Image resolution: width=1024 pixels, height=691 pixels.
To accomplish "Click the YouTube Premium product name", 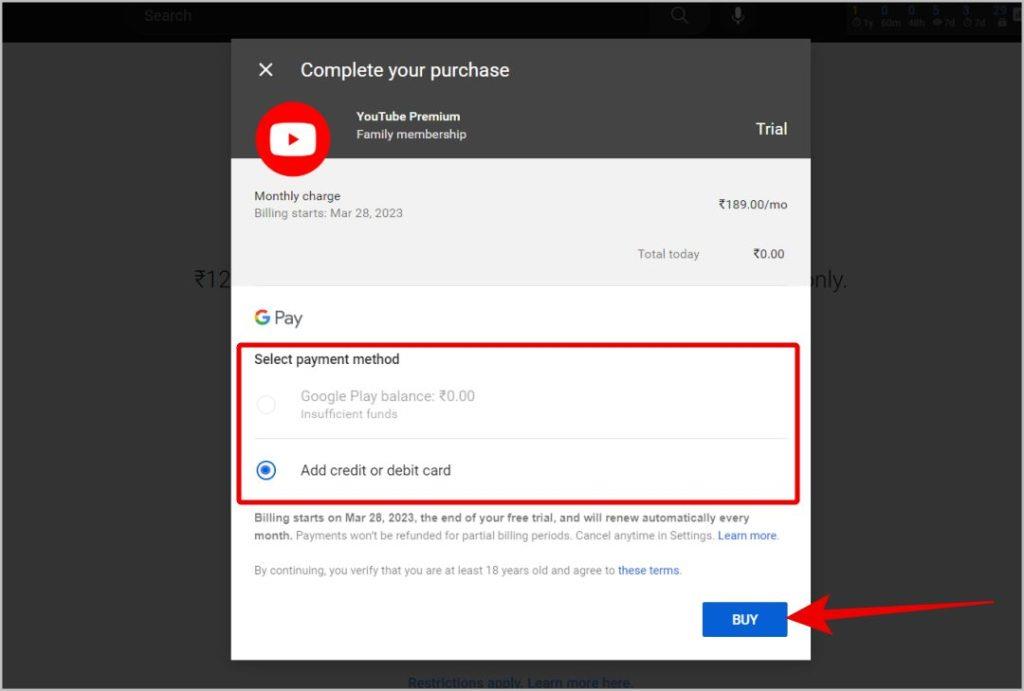I will [408, 116].
